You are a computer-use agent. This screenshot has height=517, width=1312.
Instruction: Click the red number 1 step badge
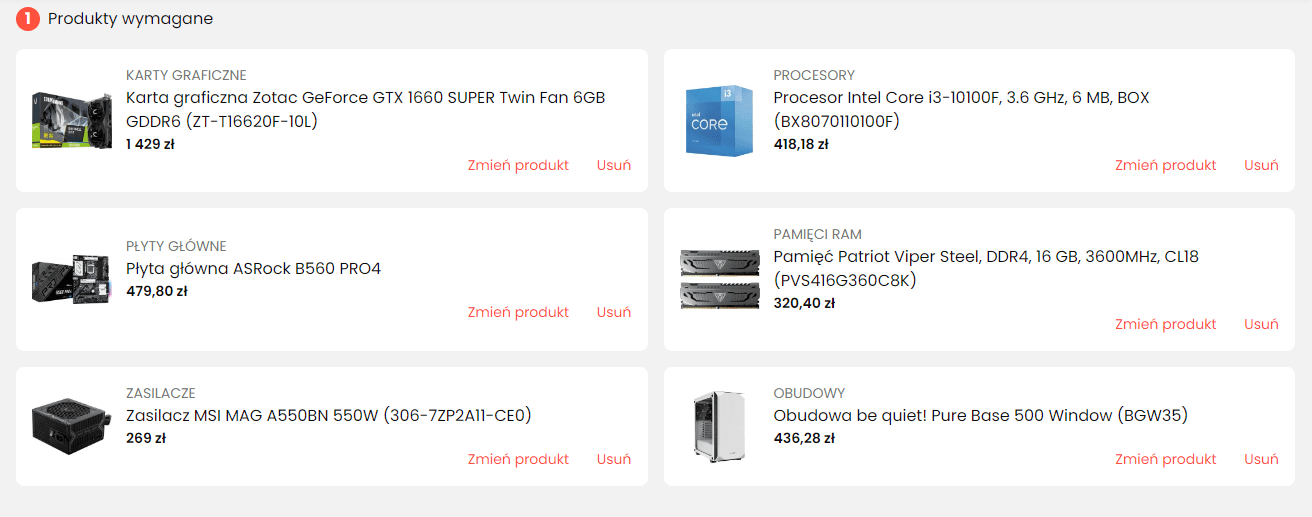[27, 19]
